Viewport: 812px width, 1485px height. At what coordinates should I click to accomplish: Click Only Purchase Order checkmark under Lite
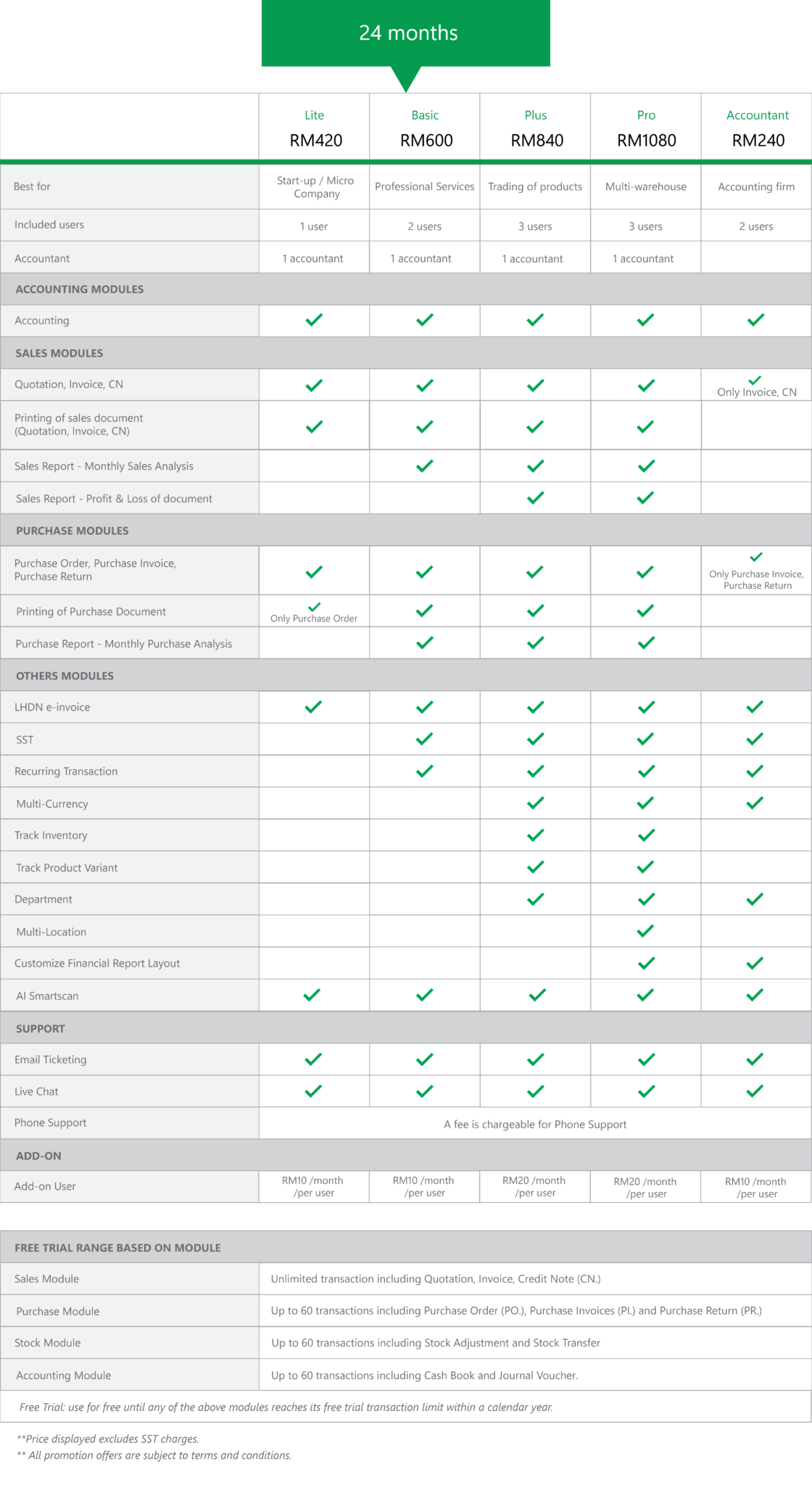314,607
